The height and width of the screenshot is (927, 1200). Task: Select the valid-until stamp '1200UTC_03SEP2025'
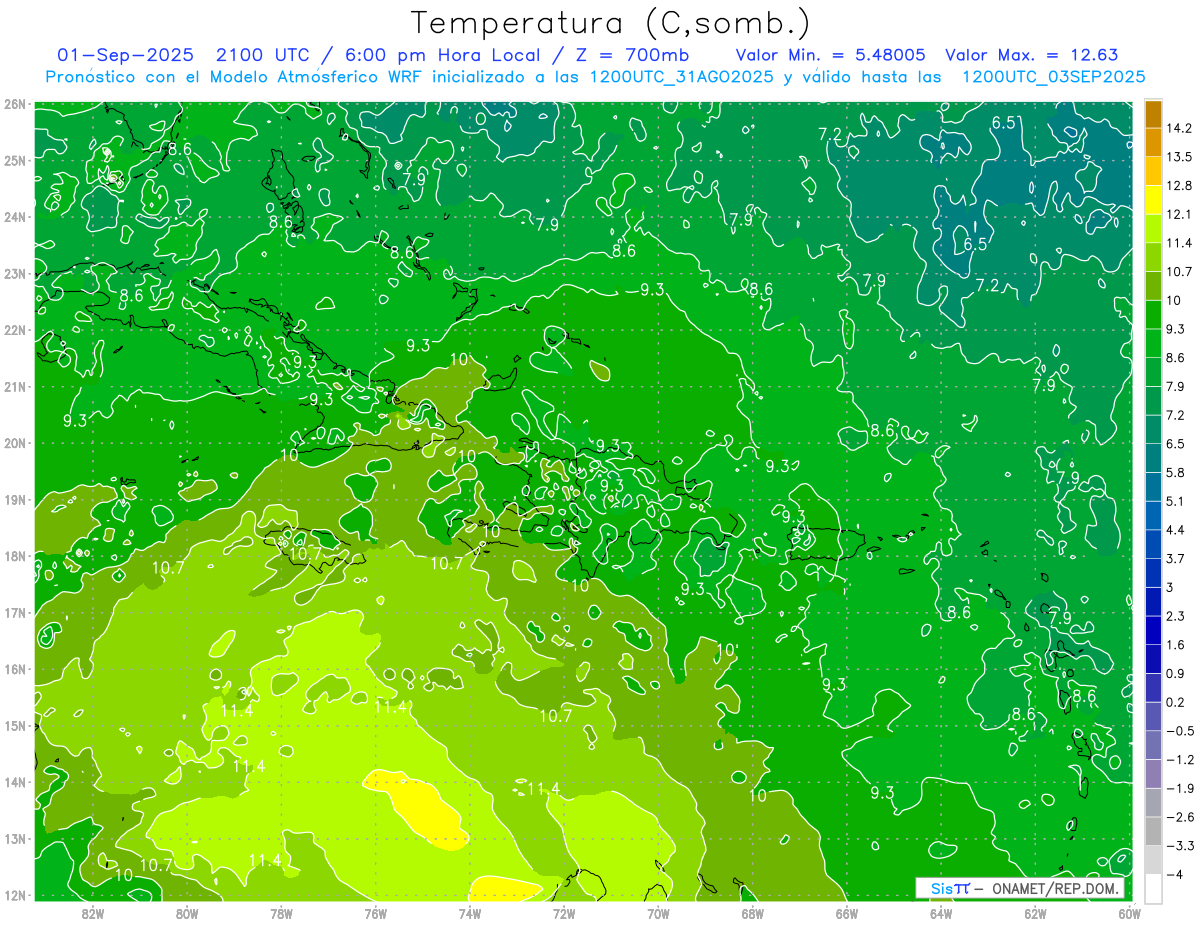1053,77
